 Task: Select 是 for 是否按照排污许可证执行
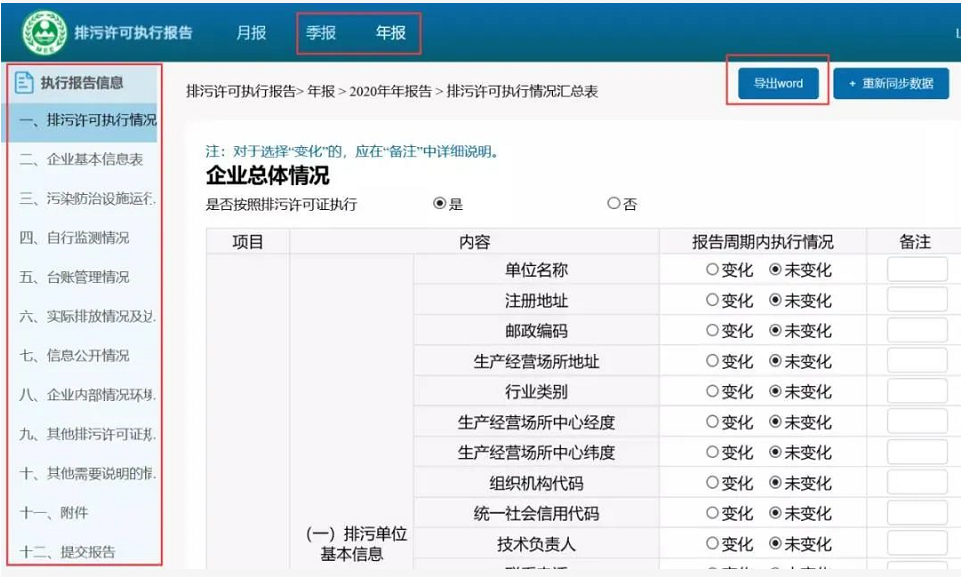point(439,204)
